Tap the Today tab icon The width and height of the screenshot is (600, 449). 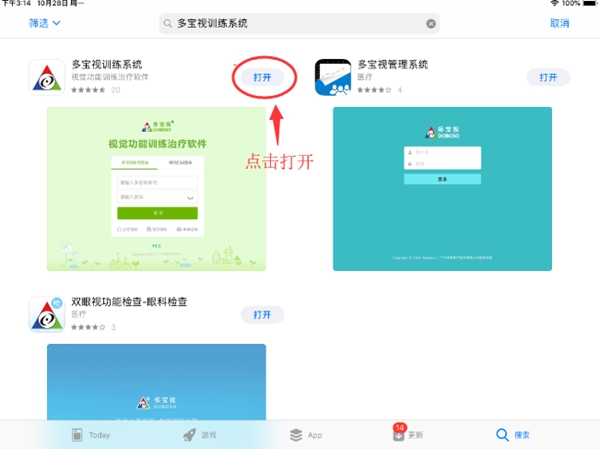click(77, 435)
